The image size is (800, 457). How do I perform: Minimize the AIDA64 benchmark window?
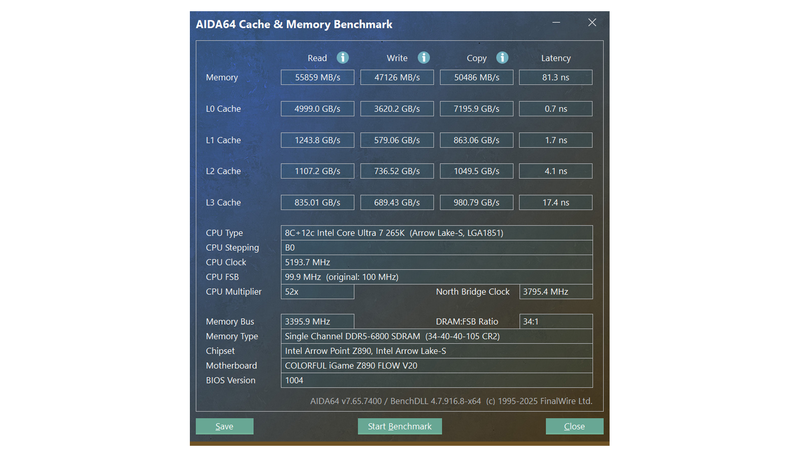(x=556, y=22)
